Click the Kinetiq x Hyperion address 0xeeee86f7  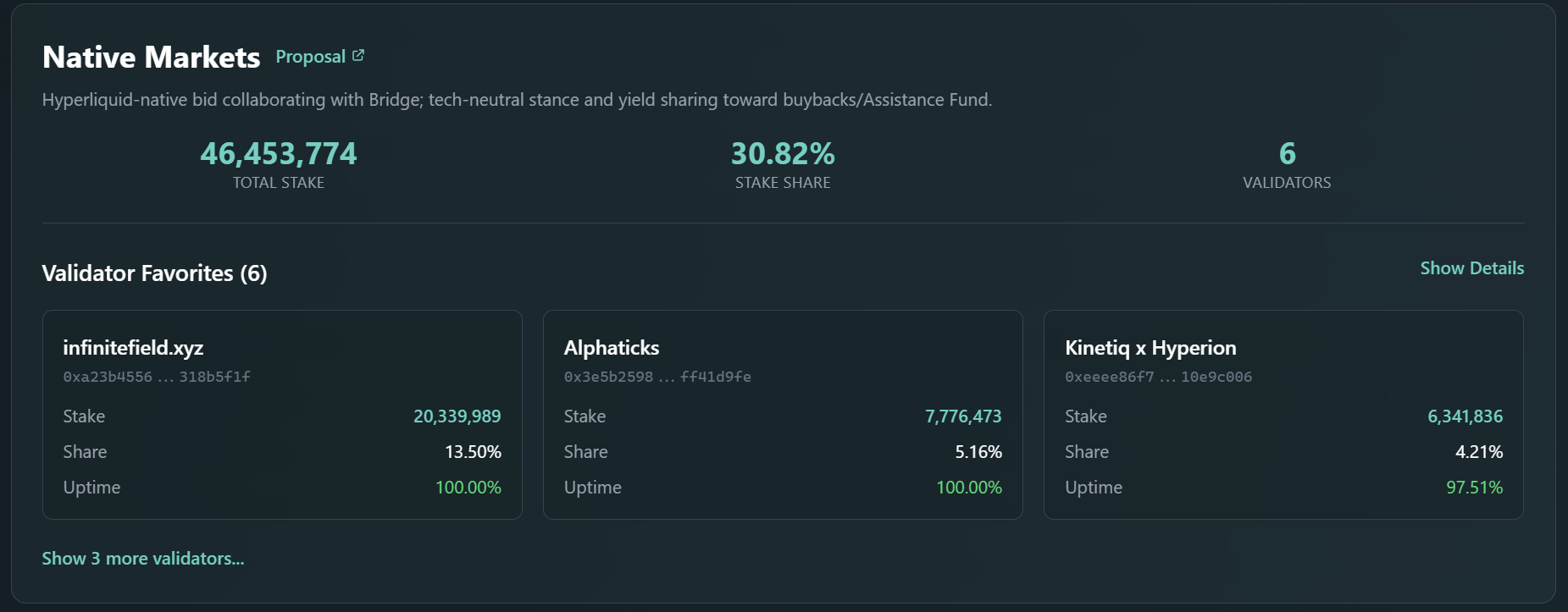(1160, 377)
